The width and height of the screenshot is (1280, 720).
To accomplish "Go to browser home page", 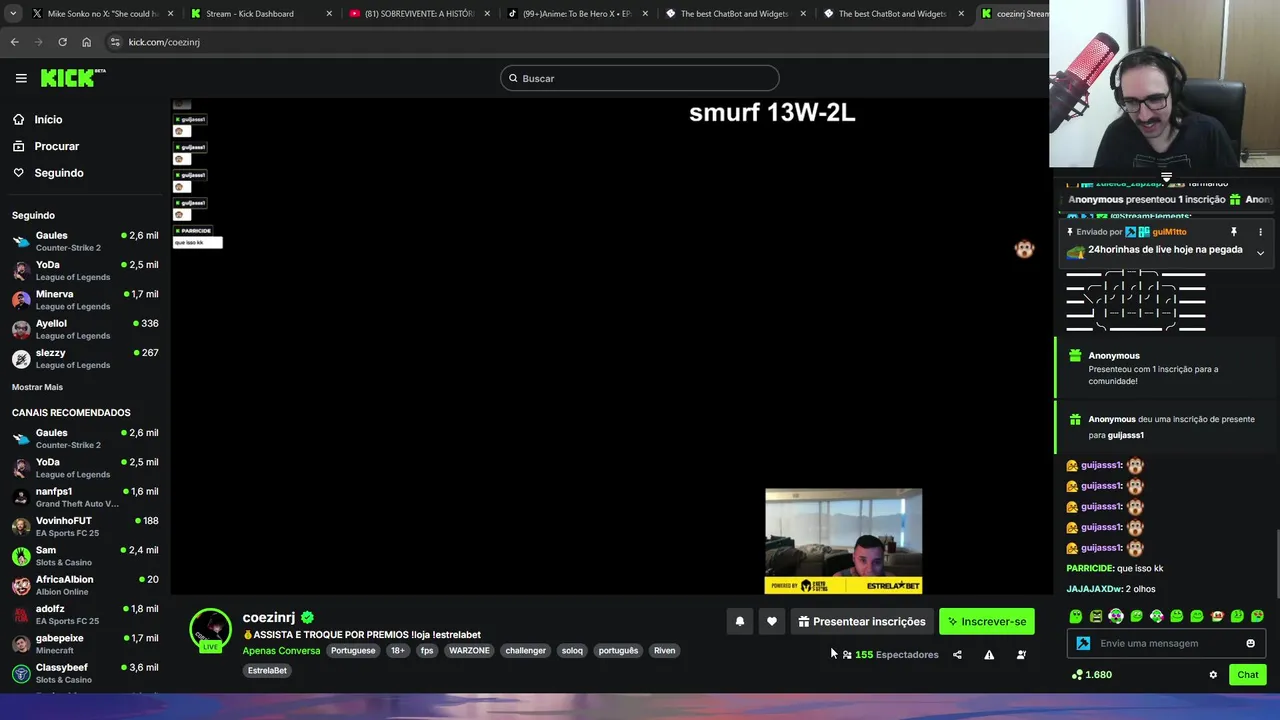I will pyautogui.click(x=86, y=42).
